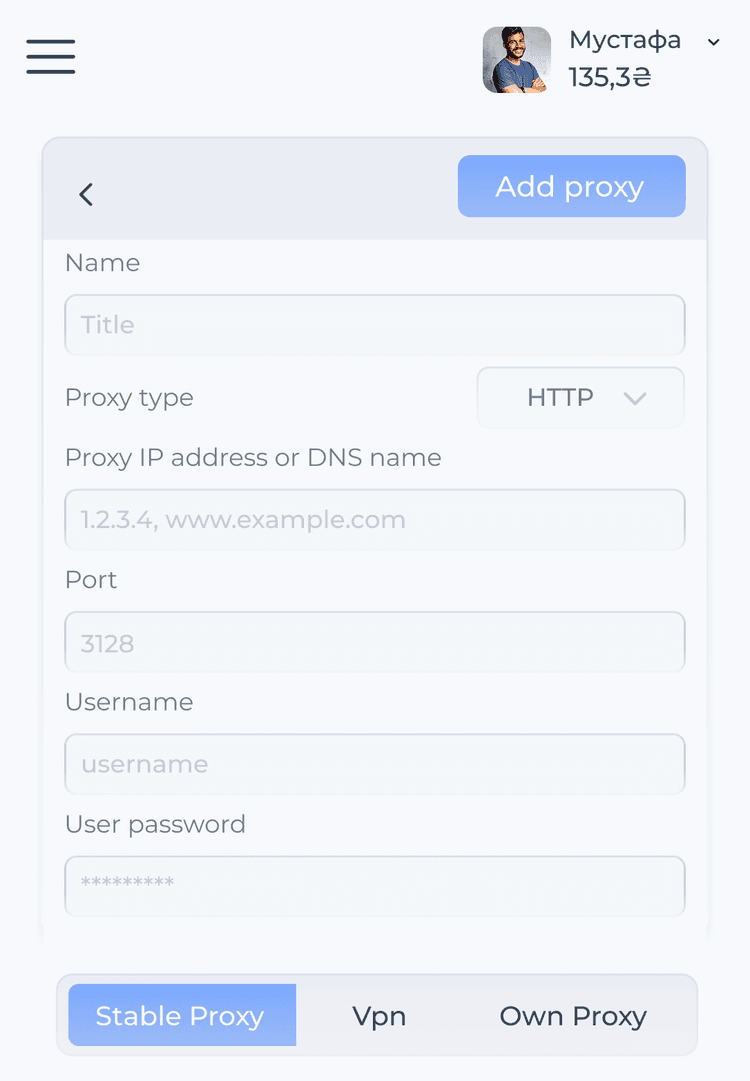Click the Name field label

coord(102,263)
